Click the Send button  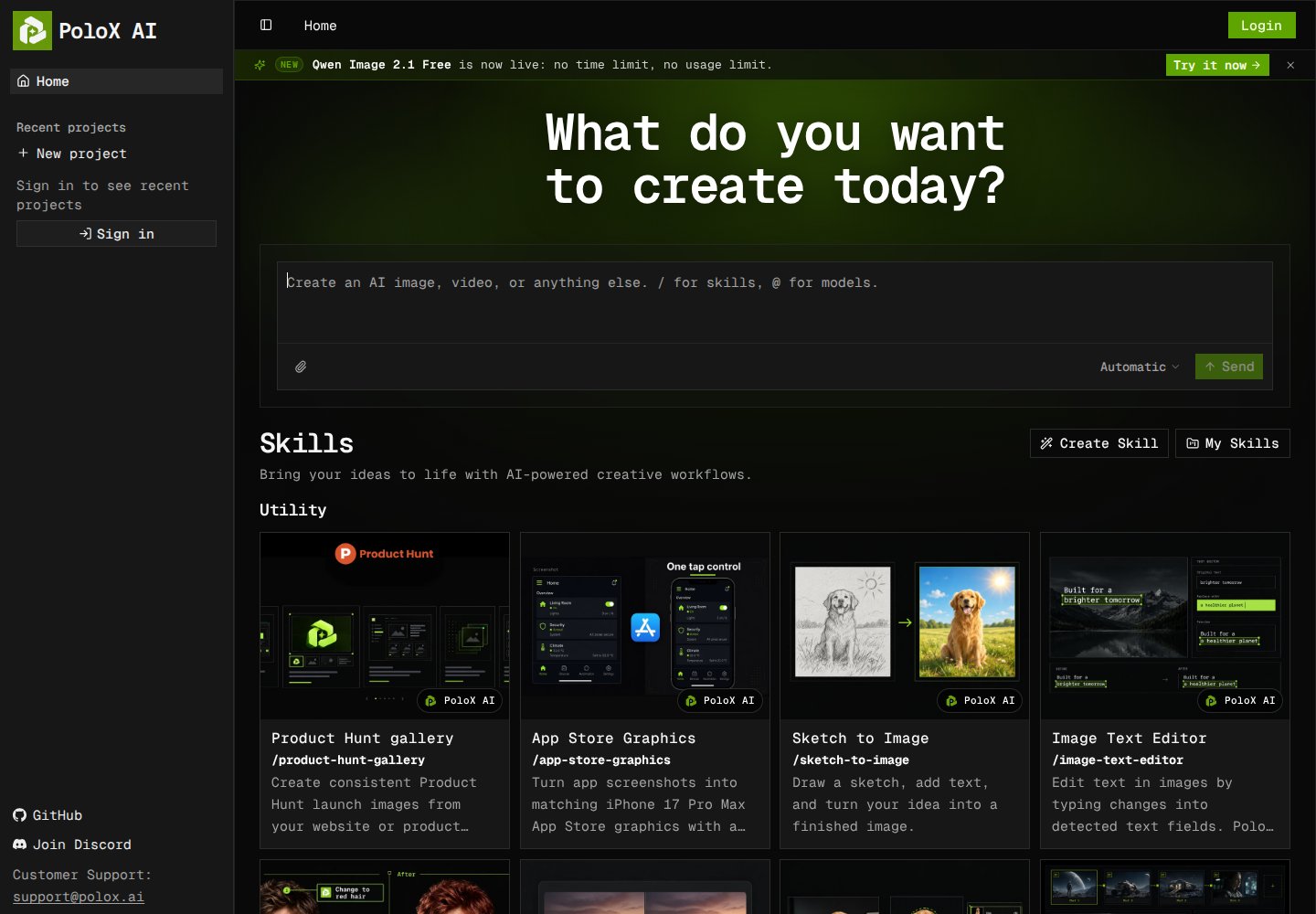point(1229,367)
